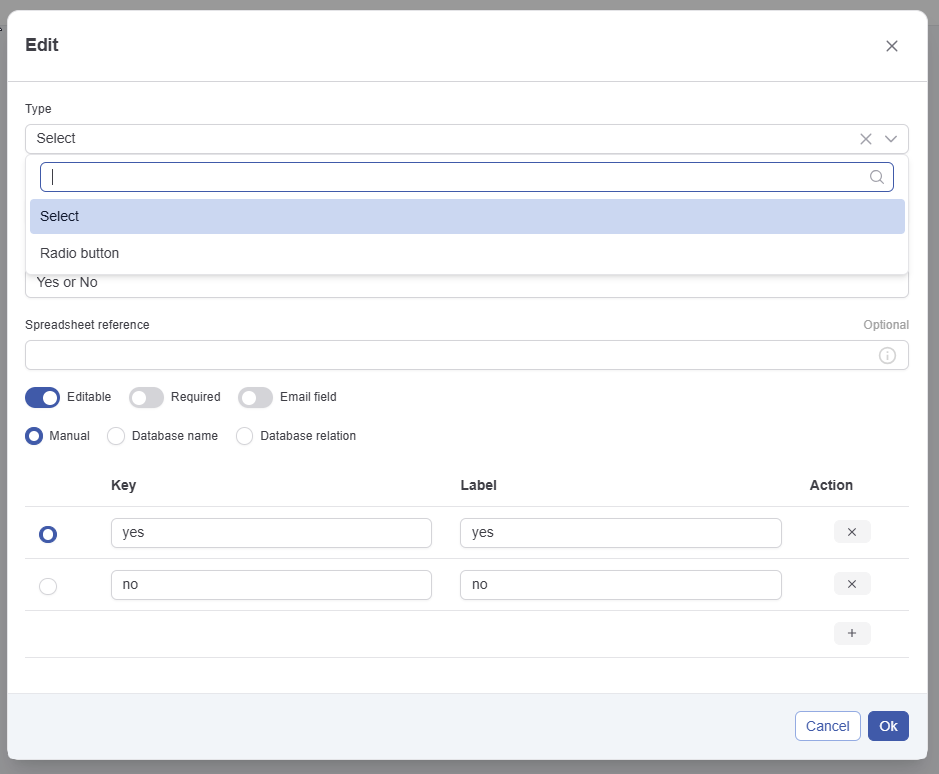Click the search magnifier icon in dropdown
939x774 pixels.
877,177
